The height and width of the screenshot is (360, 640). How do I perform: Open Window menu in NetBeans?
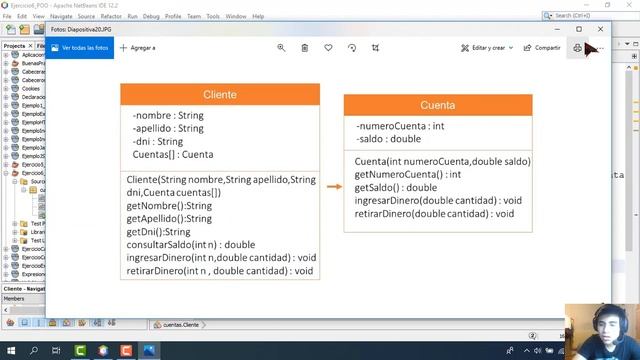click(236, 16)
